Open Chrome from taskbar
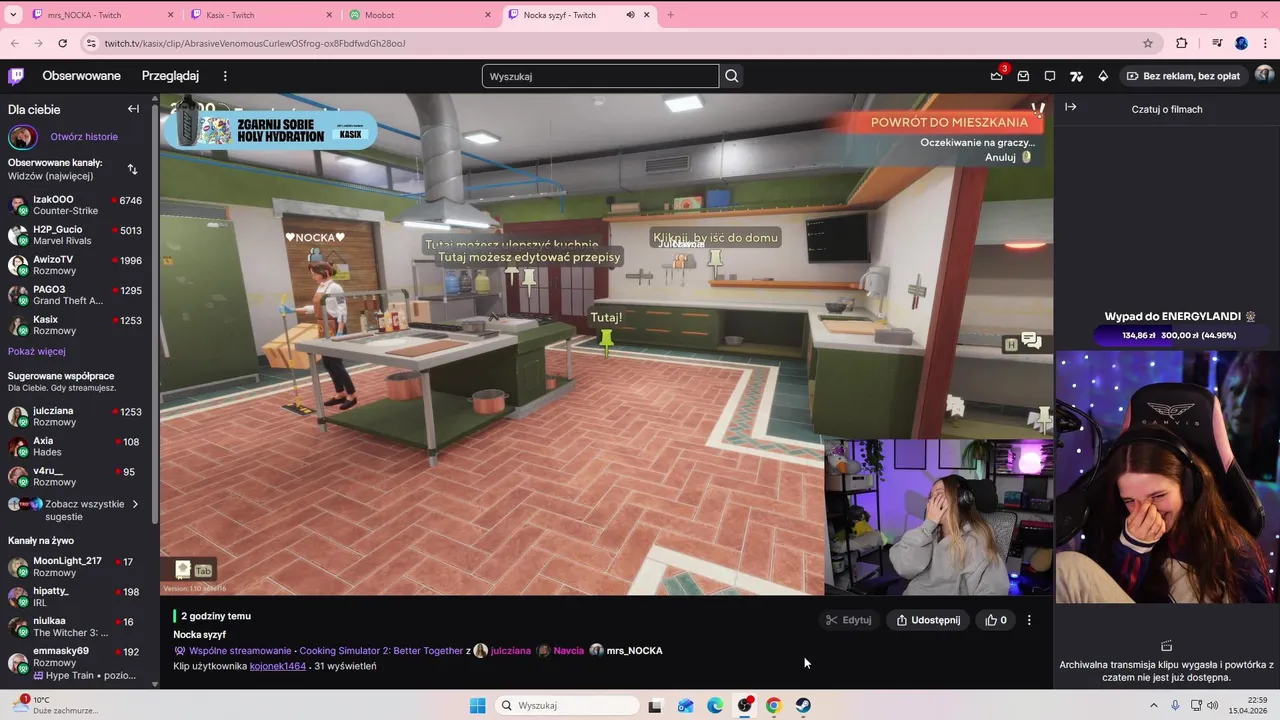This screenshot has height=720, width=1280. coord(773,705)
